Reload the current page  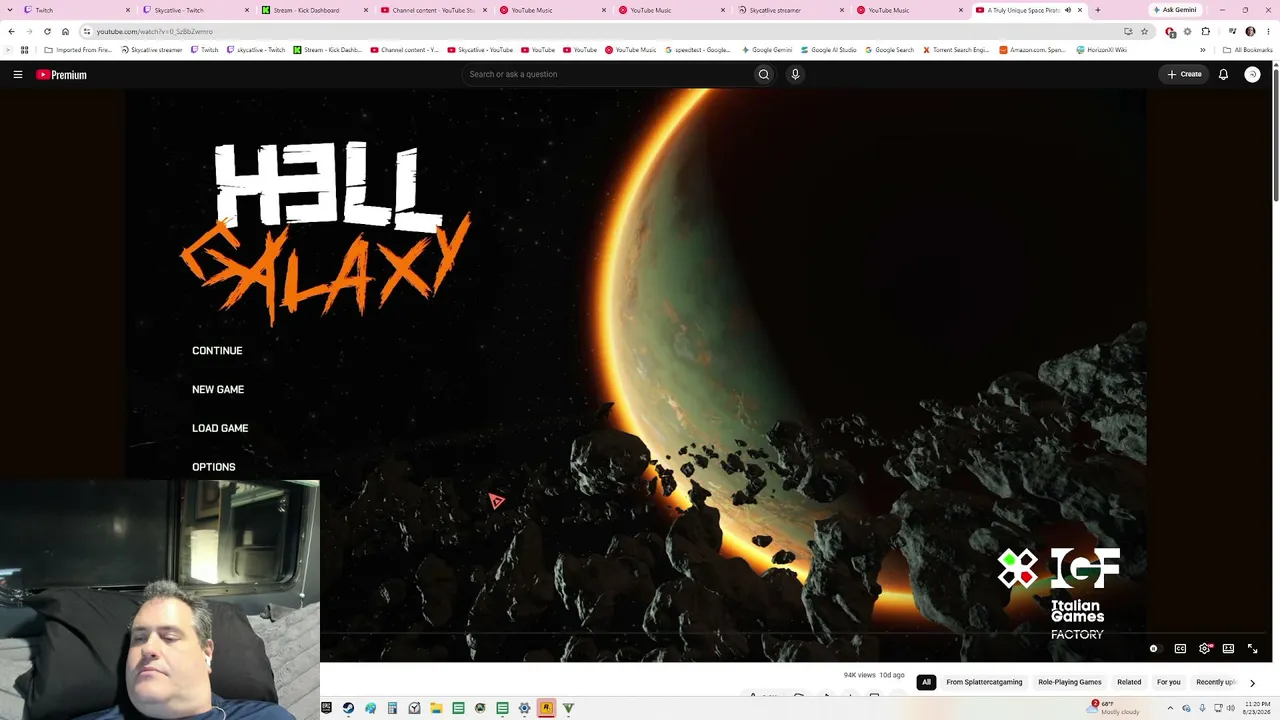tap(47, 31)
